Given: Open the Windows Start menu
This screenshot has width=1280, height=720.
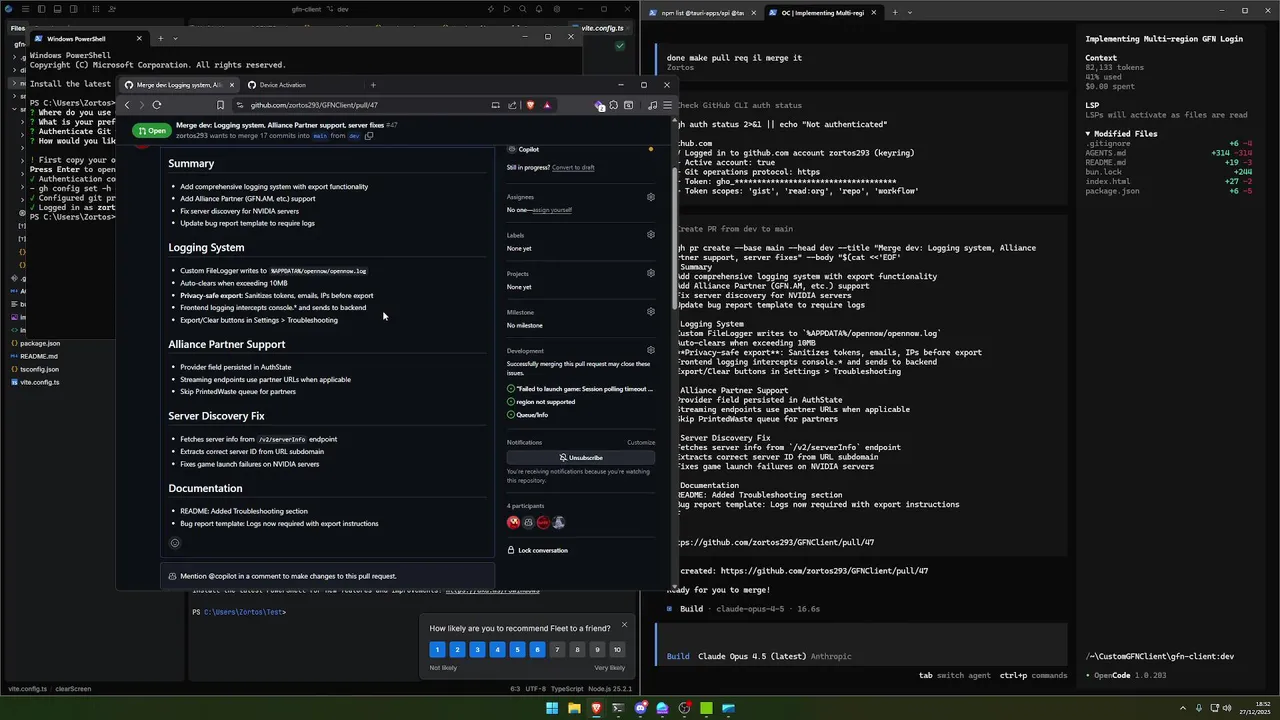Looking at the screenshot, I should 552,708.
